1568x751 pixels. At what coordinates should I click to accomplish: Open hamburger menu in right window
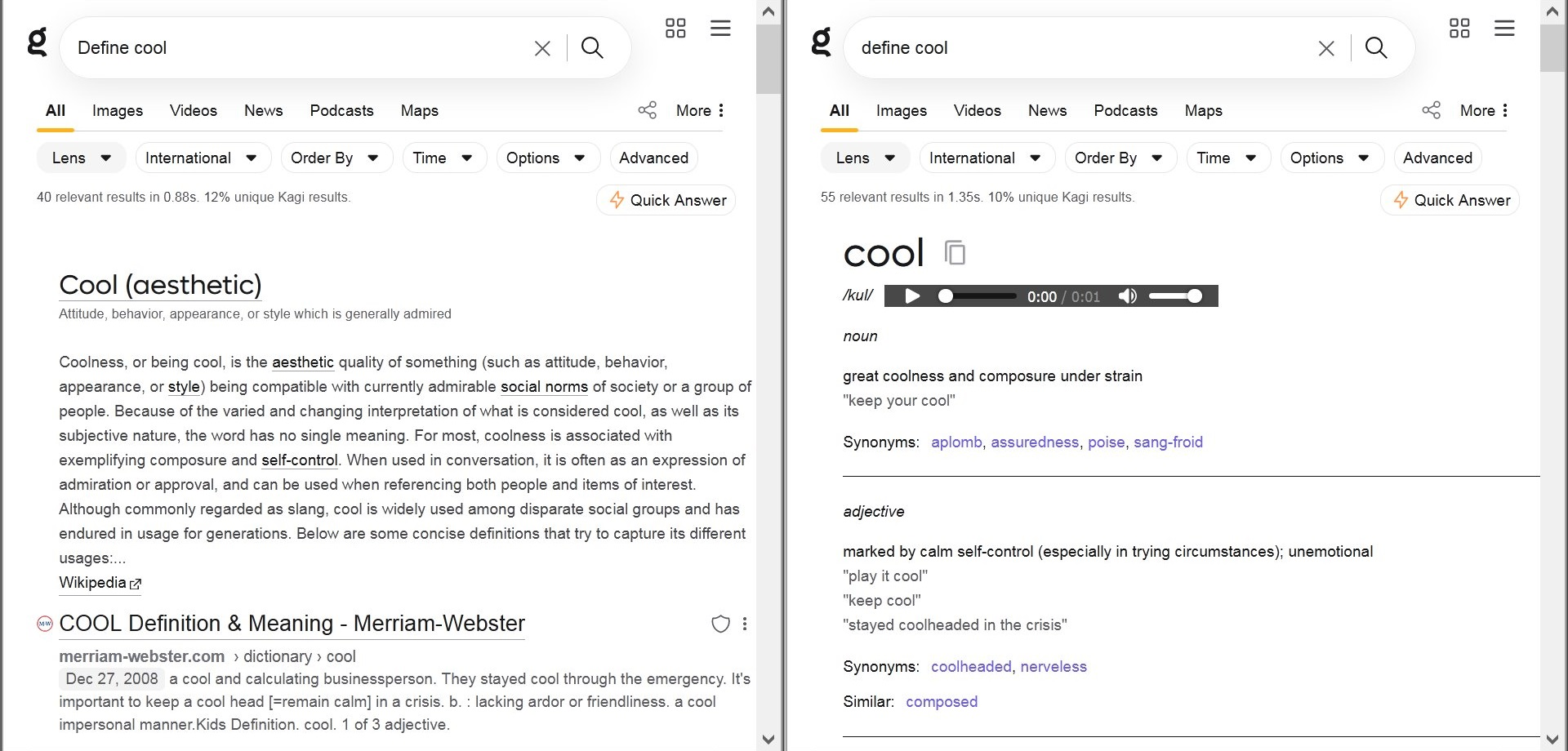1504,29
